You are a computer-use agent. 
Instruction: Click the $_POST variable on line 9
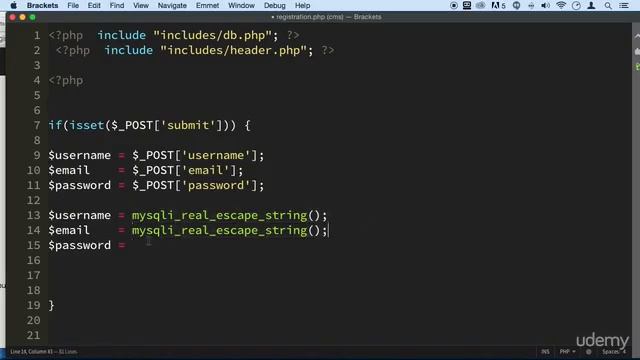(x=153, y=156)
